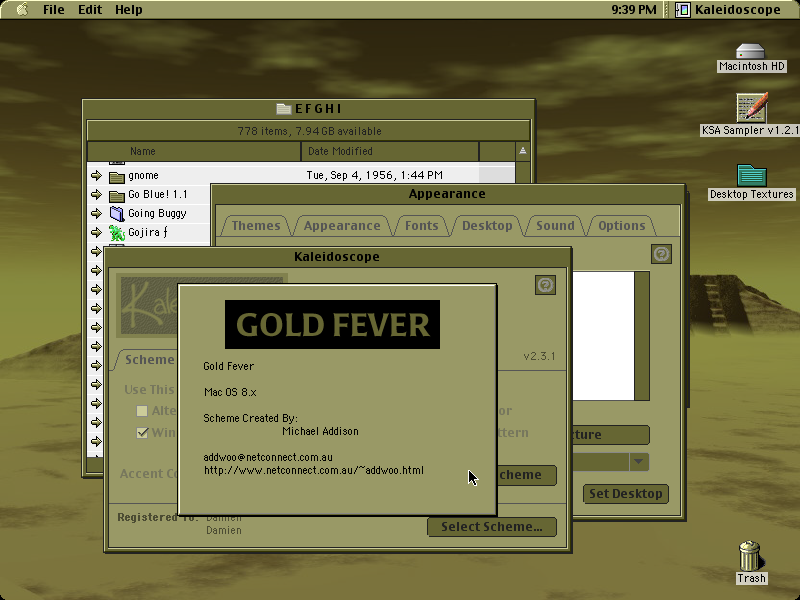Click the 9:39 PM menu bar clock
800x600 pixels.
point(634,10)
